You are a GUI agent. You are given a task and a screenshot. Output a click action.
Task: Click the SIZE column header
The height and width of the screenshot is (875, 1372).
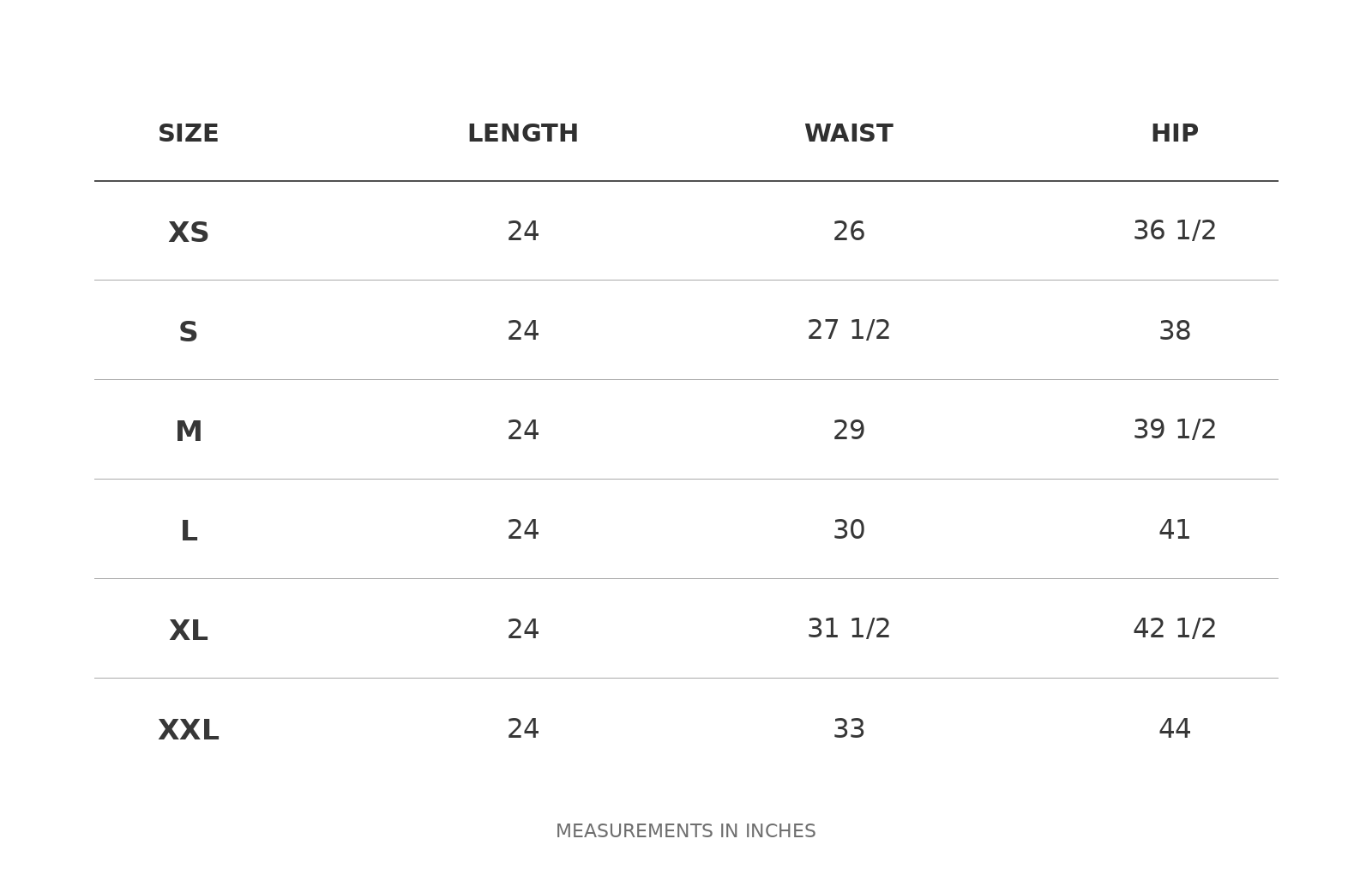point(189,134)
